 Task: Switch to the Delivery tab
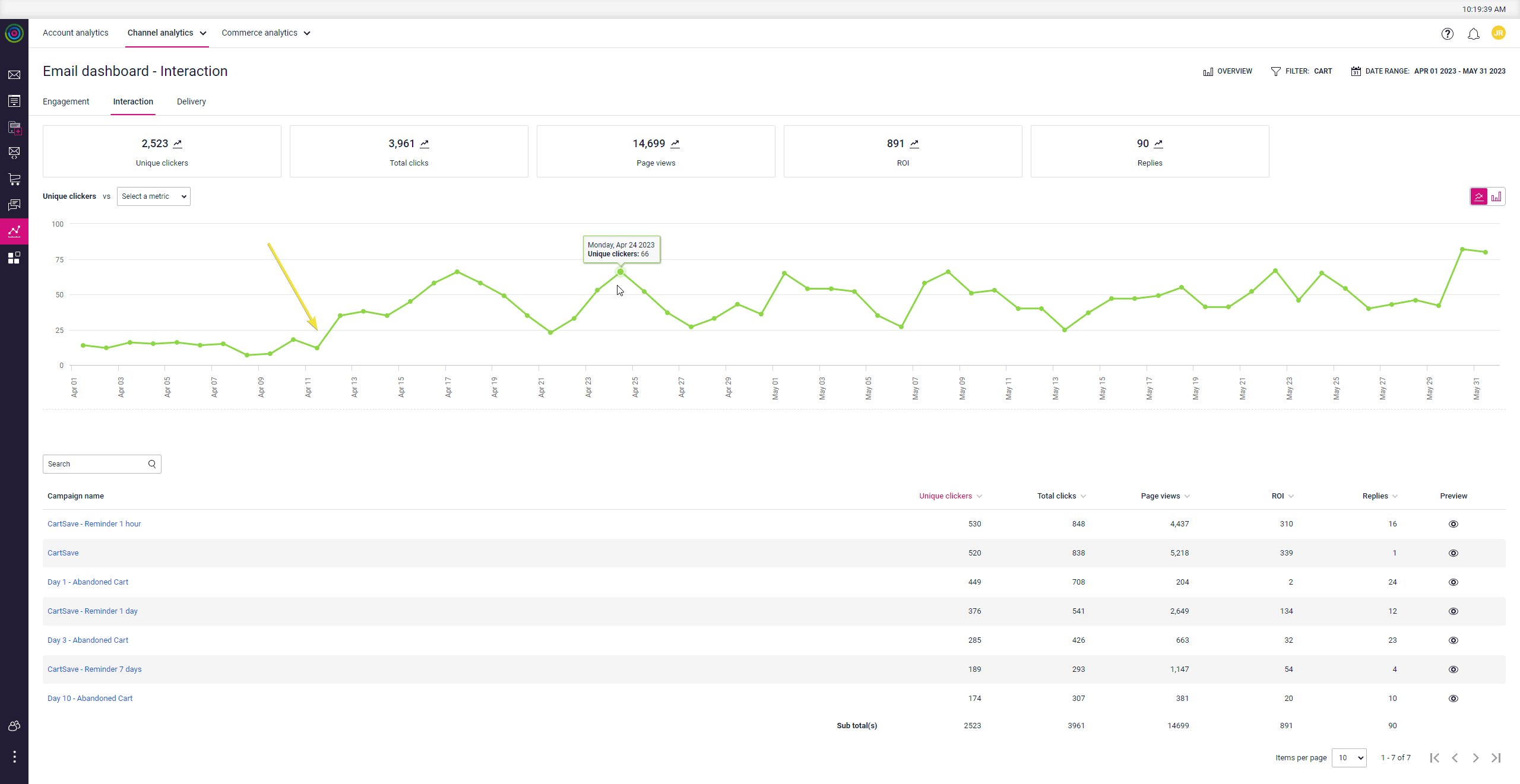(191, 101)
